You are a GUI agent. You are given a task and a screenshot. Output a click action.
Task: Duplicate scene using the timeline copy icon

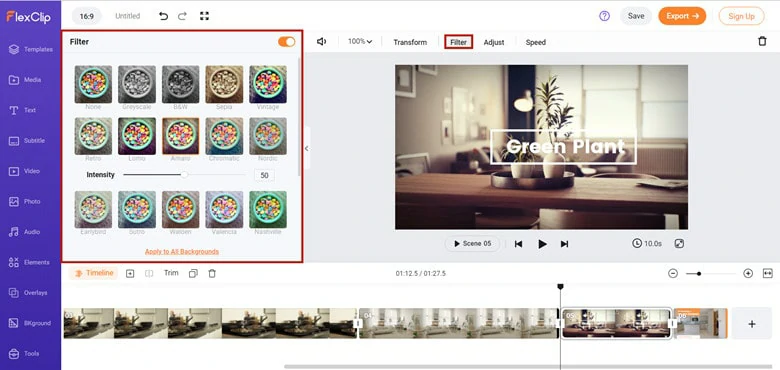[194, 273]
